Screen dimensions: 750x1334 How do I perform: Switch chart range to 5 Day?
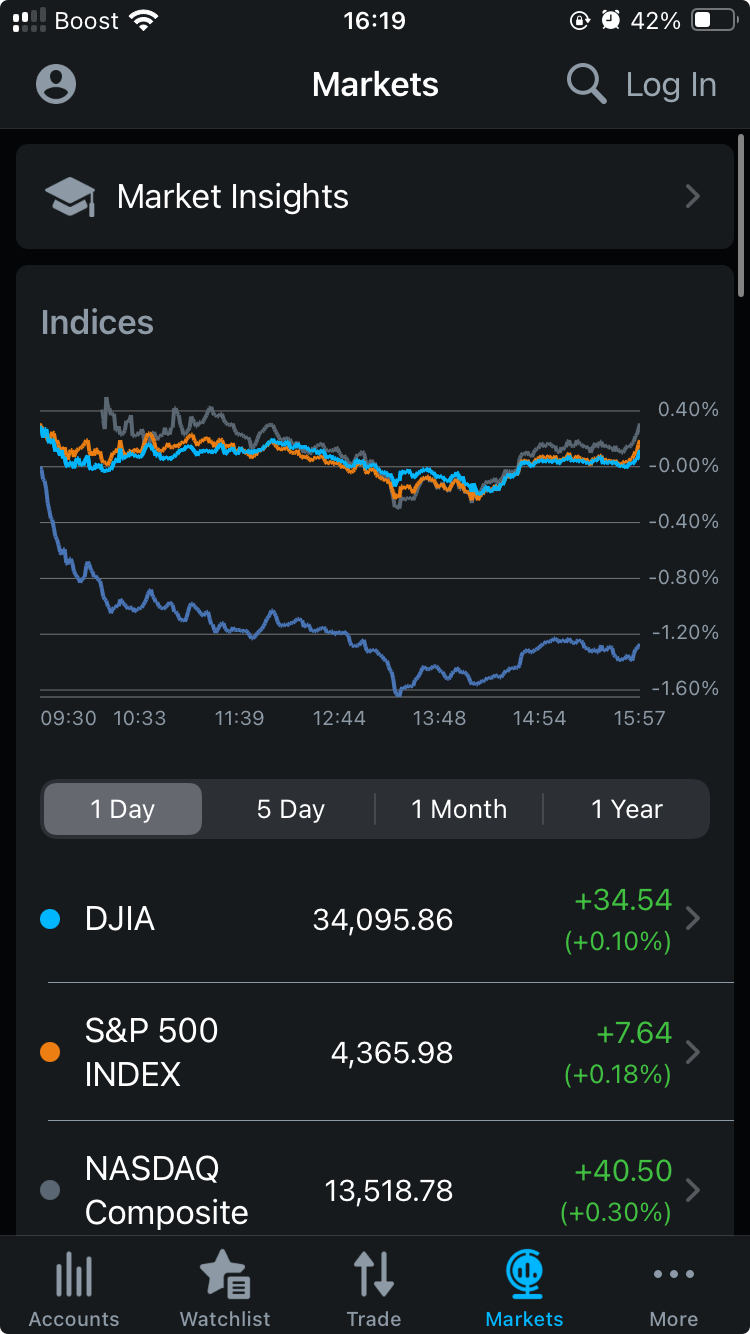pos(290,809)
